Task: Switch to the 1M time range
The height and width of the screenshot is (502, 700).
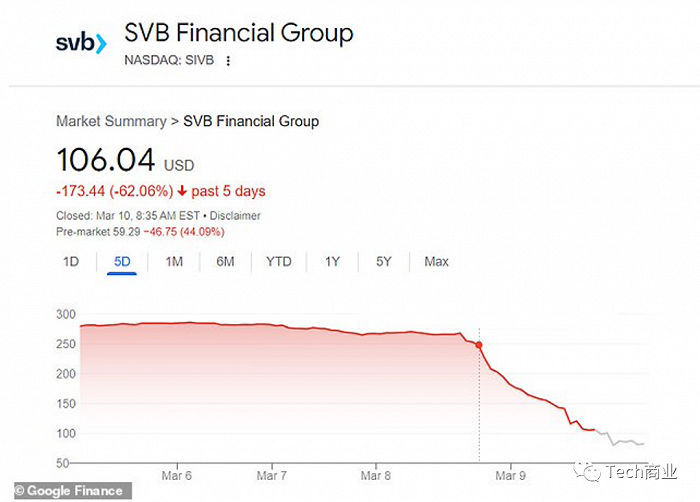Action: pyautogui.click(x=174, y=262)
